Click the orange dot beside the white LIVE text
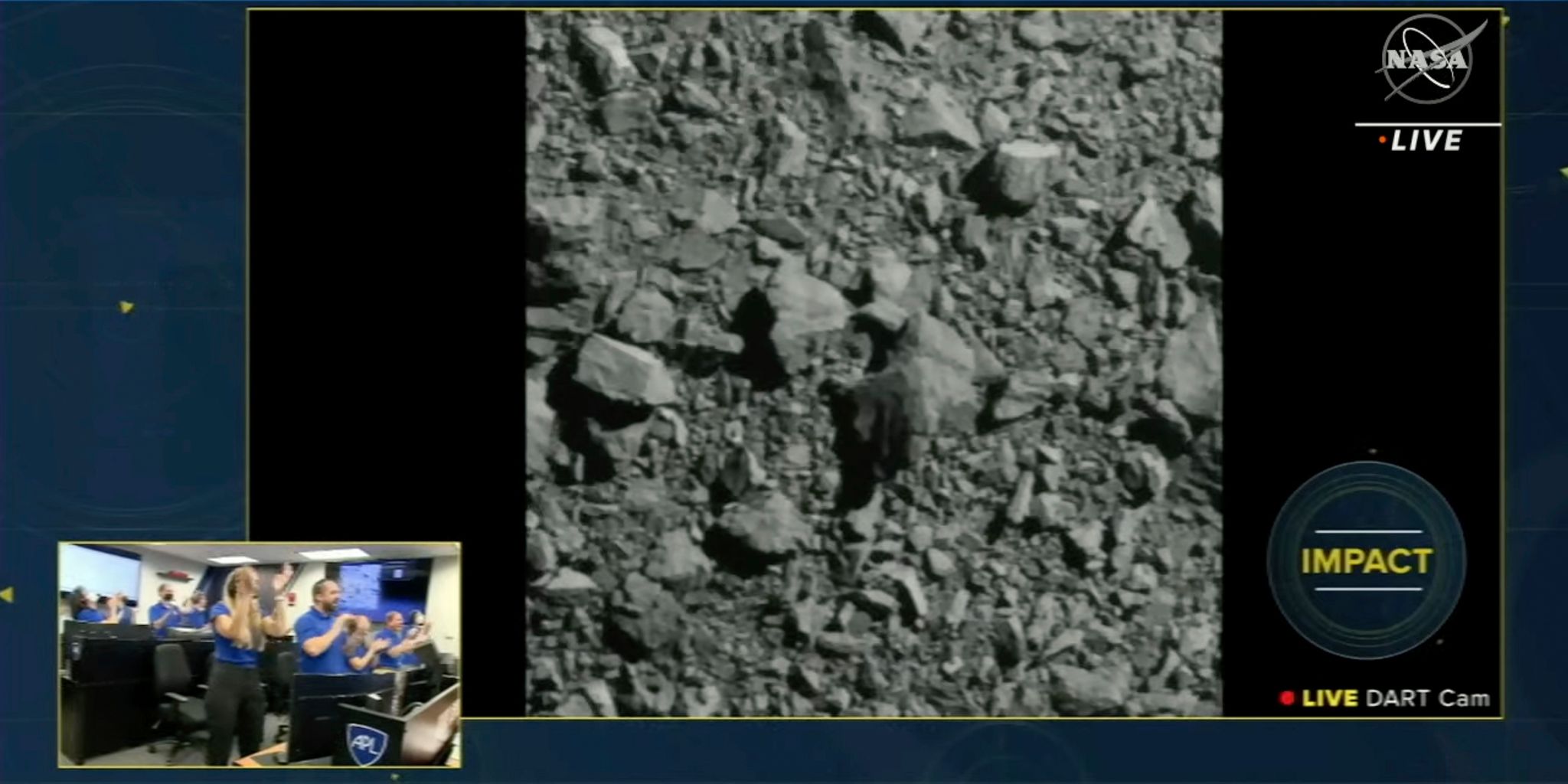 1382,140
